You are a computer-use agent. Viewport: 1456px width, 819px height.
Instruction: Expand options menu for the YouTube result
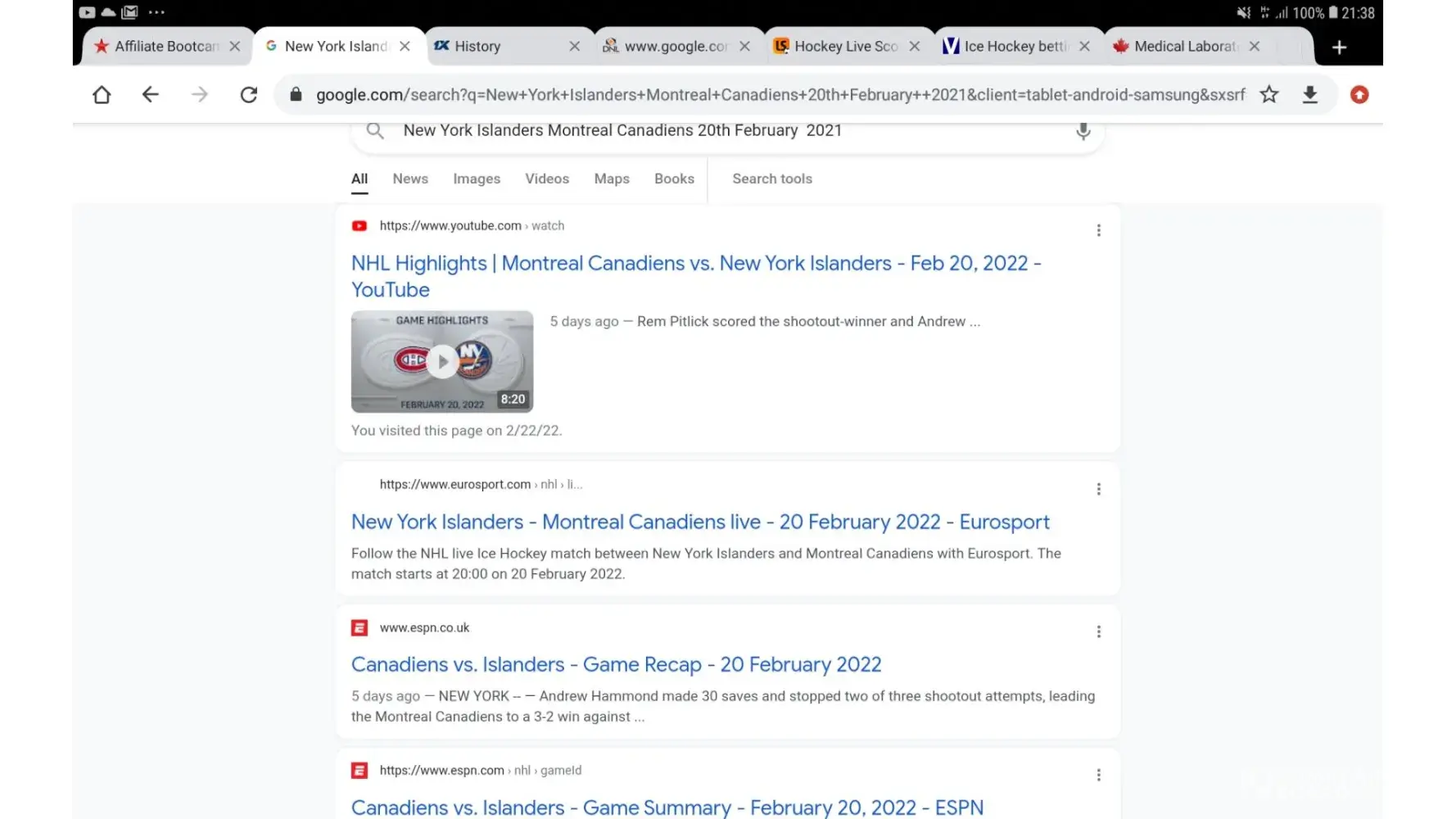[1098, 231]
